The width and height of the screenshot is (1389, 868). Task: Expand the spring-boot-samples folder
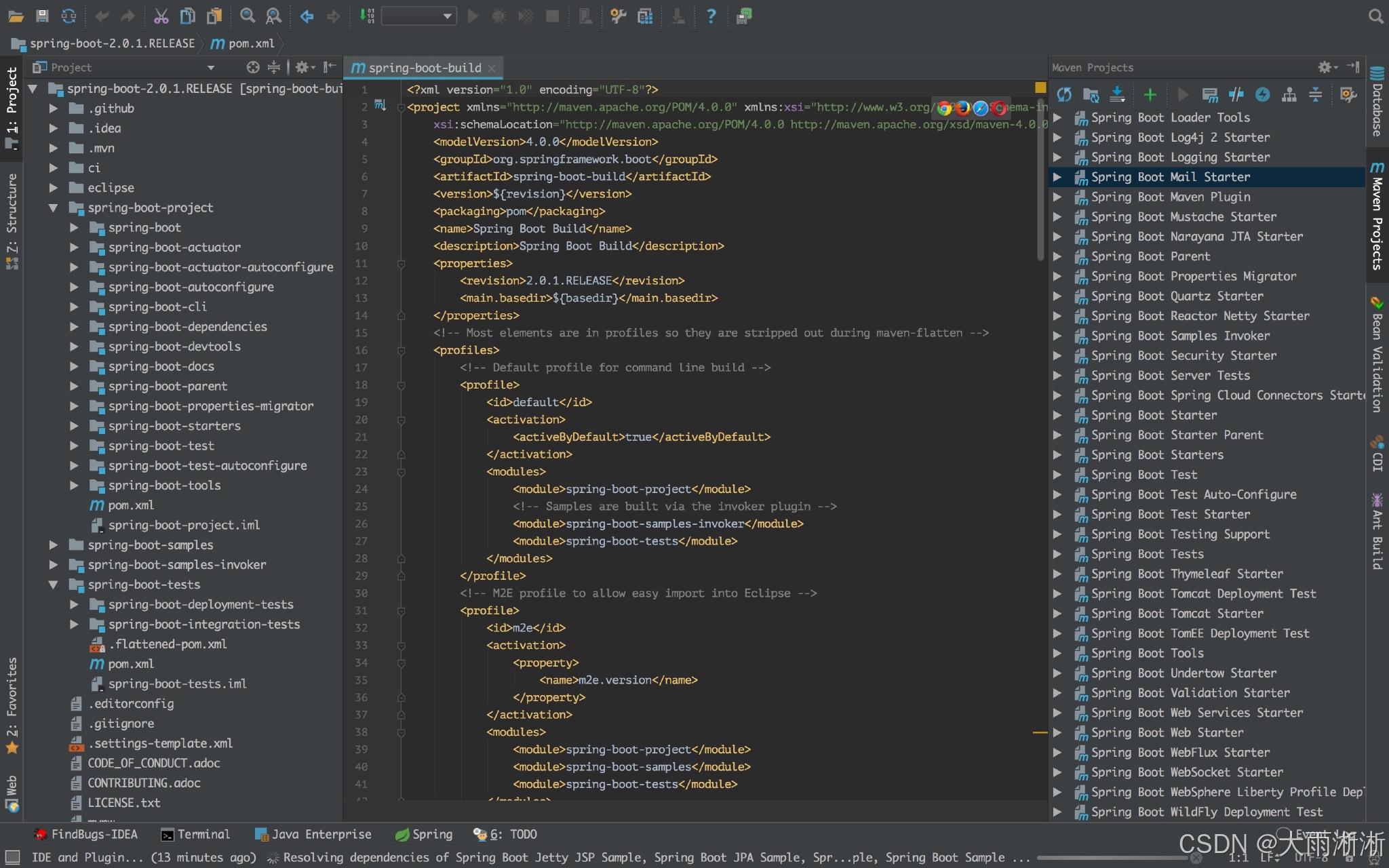point(53,545)
